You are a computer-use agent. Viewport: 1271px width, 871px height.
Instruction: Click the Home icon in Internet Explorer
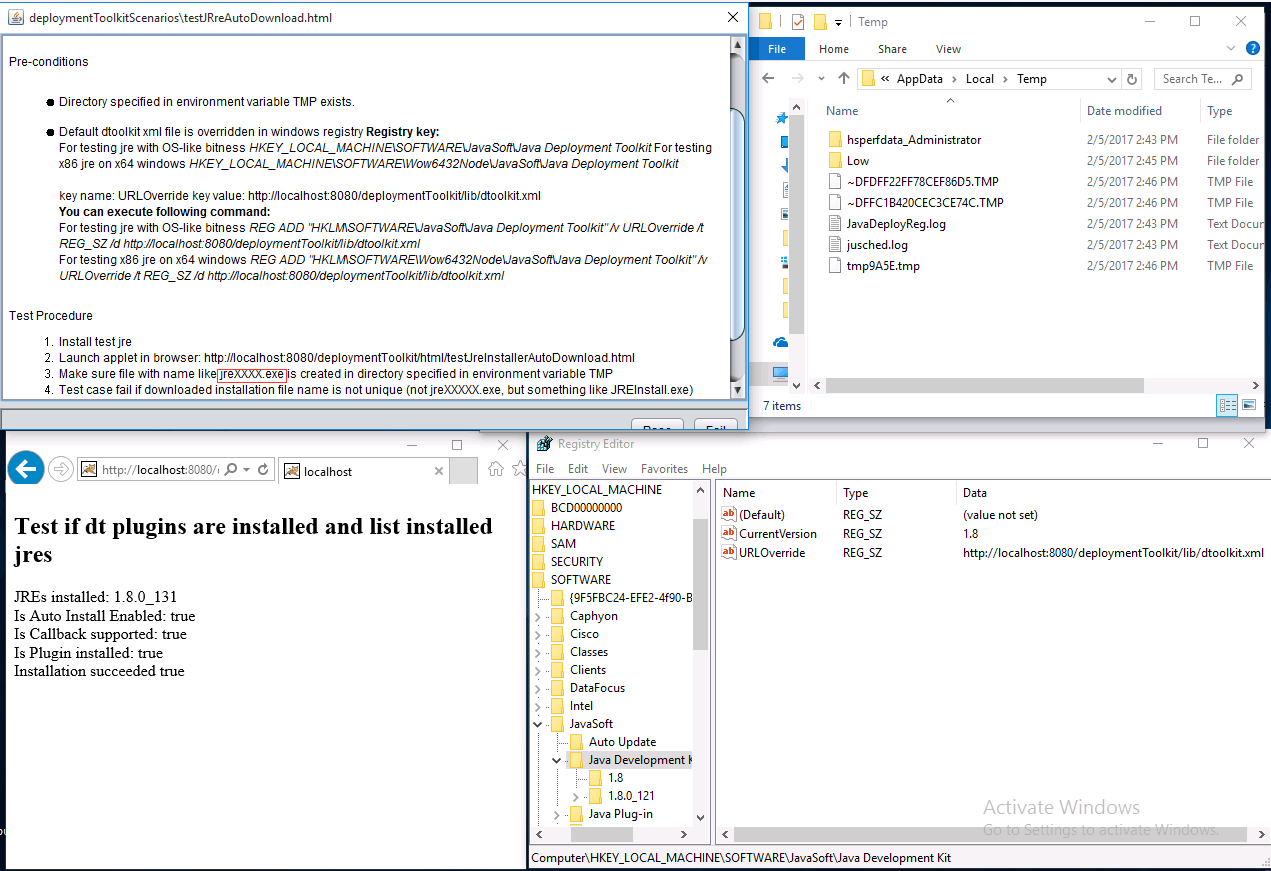pos(495,469)
